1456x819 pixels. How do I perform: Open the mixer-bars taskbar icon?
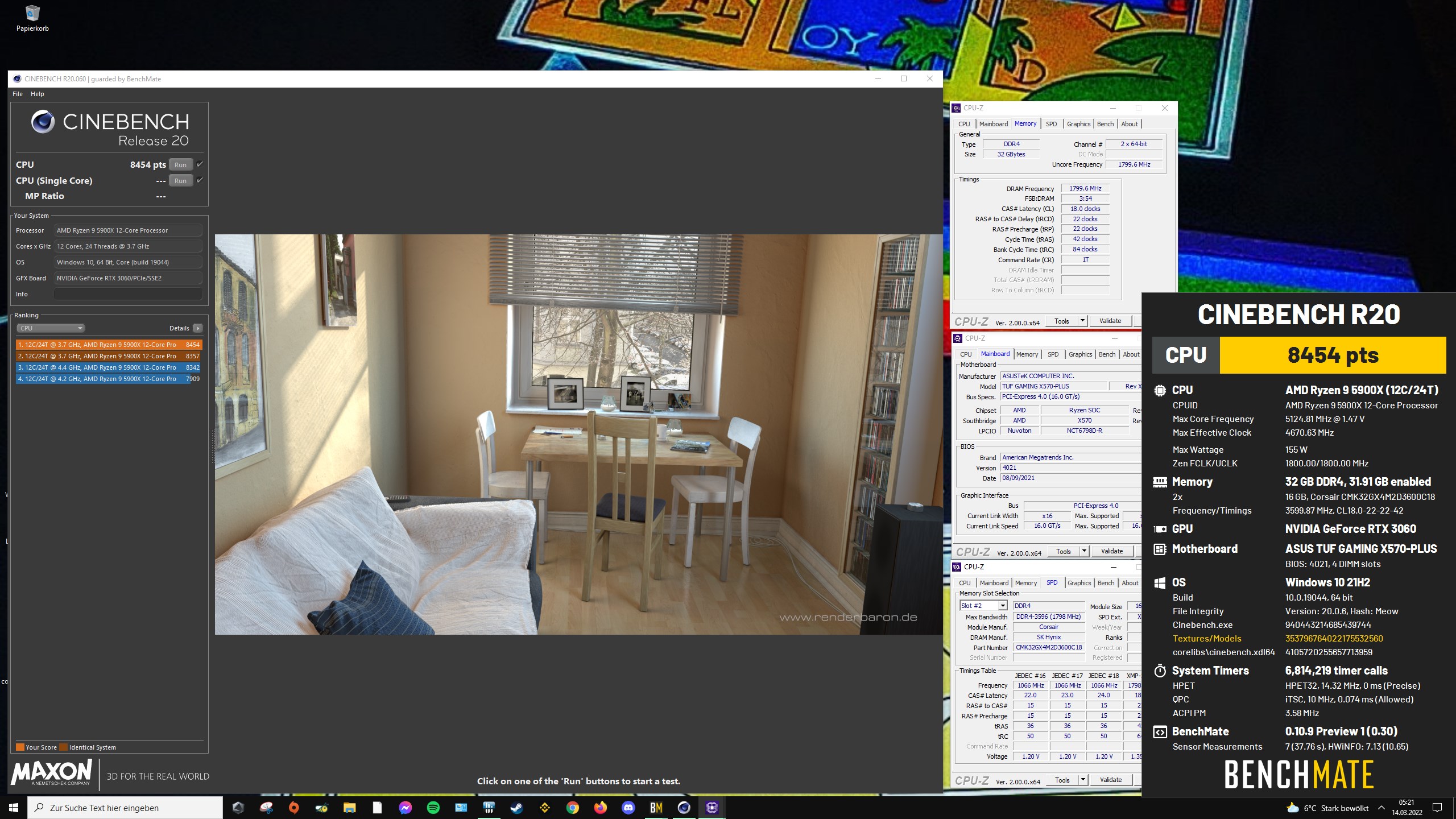[x=489, y=808]
